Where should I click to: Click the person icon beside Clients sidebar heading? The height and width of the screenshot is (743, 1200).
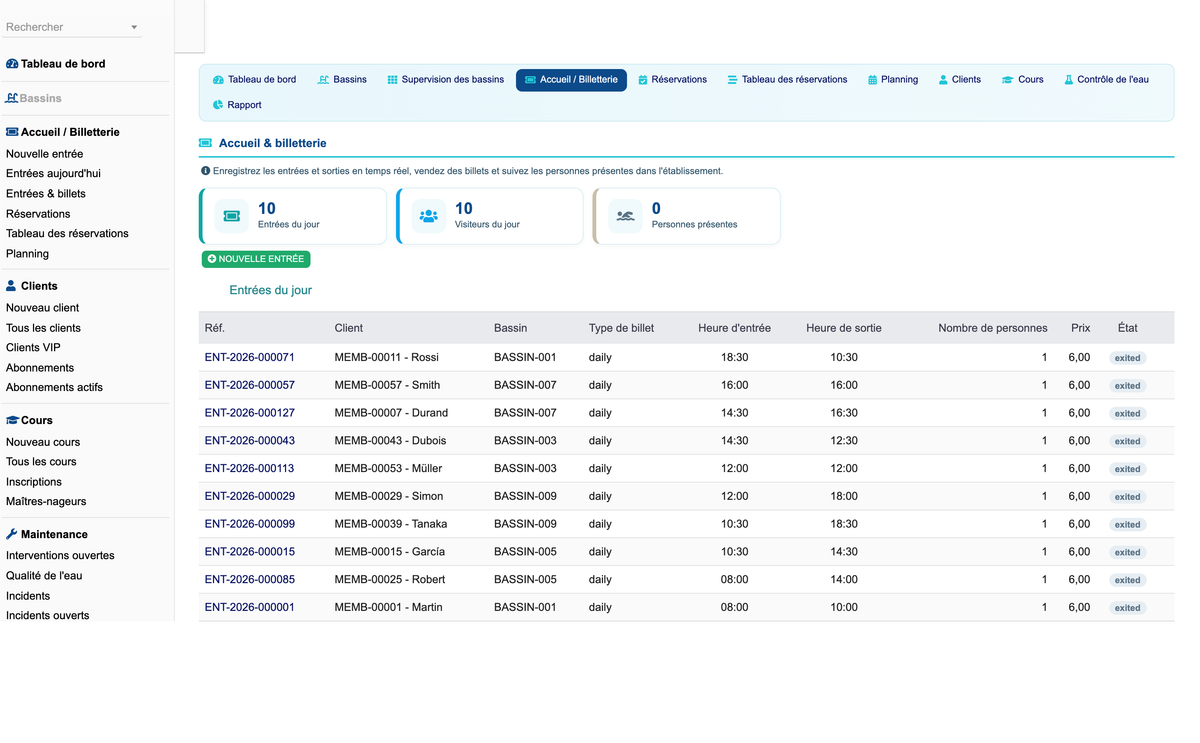coord(12,286)
